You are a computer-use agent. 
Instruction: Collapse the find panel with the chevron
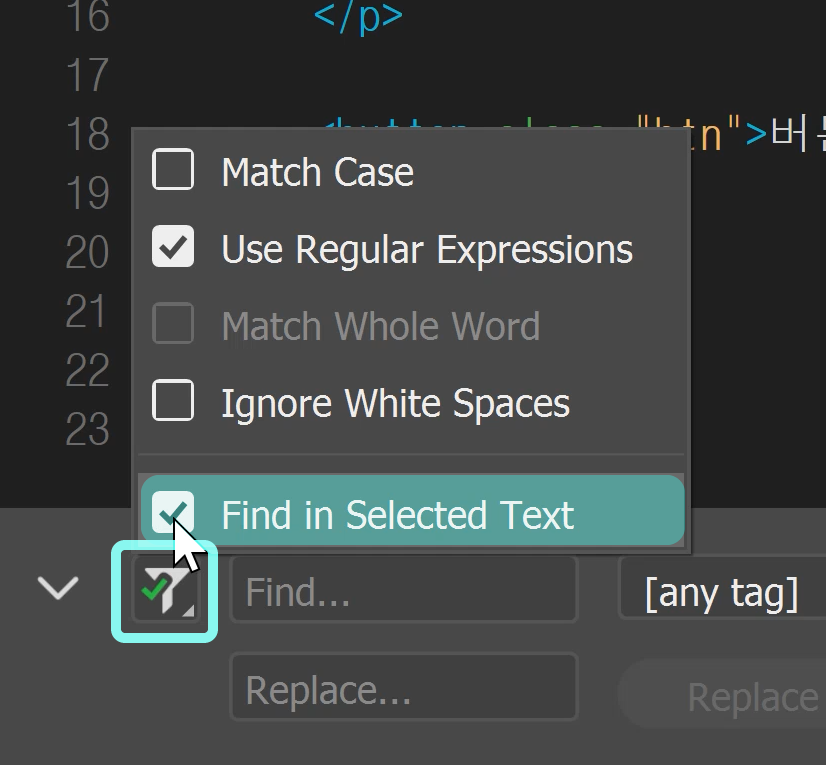[58, 588]
